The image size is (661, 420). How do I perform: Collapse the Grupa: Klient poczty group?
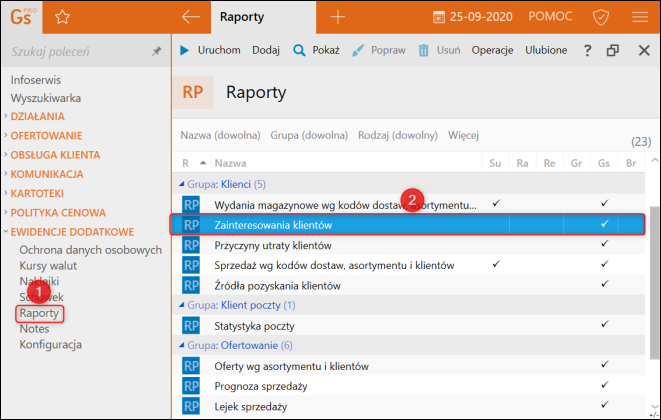[x=182, y=304]
